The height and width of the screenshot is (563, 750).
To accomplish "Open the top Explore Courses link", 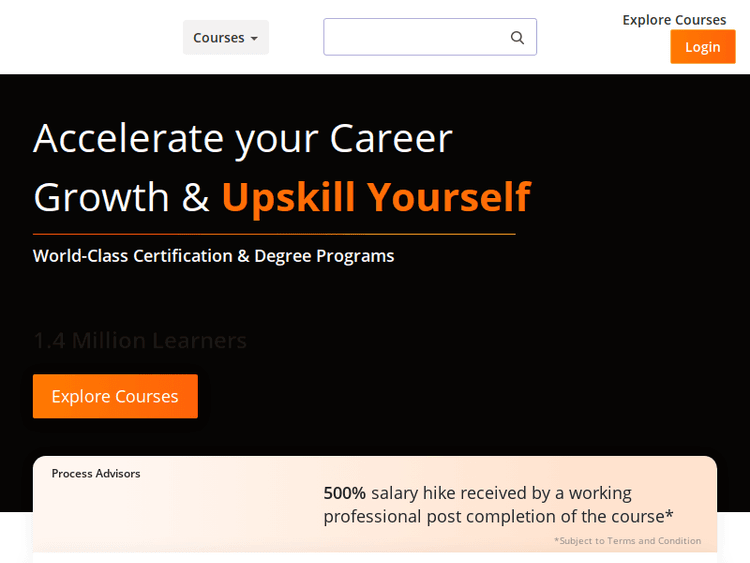I will 674,20.
